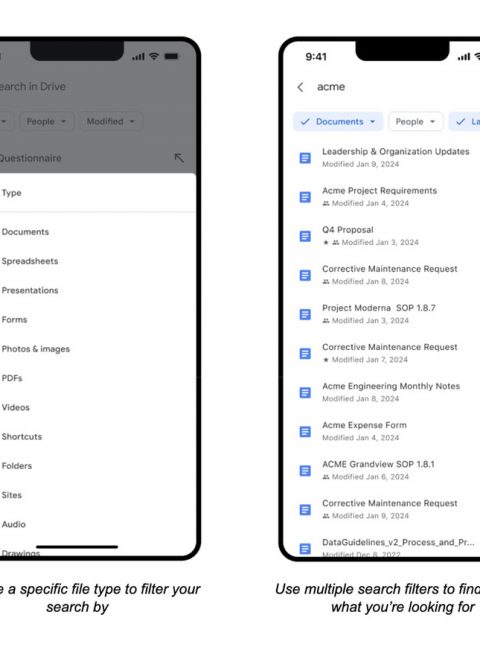
Task: Open the Leadership & Organization Updates doc icon
Action: pyautogui.click(x=305, y=158)
